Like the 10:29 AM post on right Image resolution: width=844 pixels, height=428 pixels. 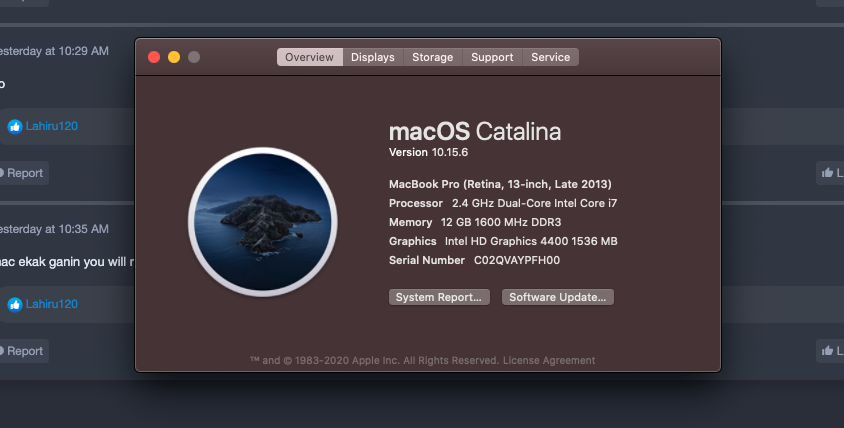pos(831,173)
